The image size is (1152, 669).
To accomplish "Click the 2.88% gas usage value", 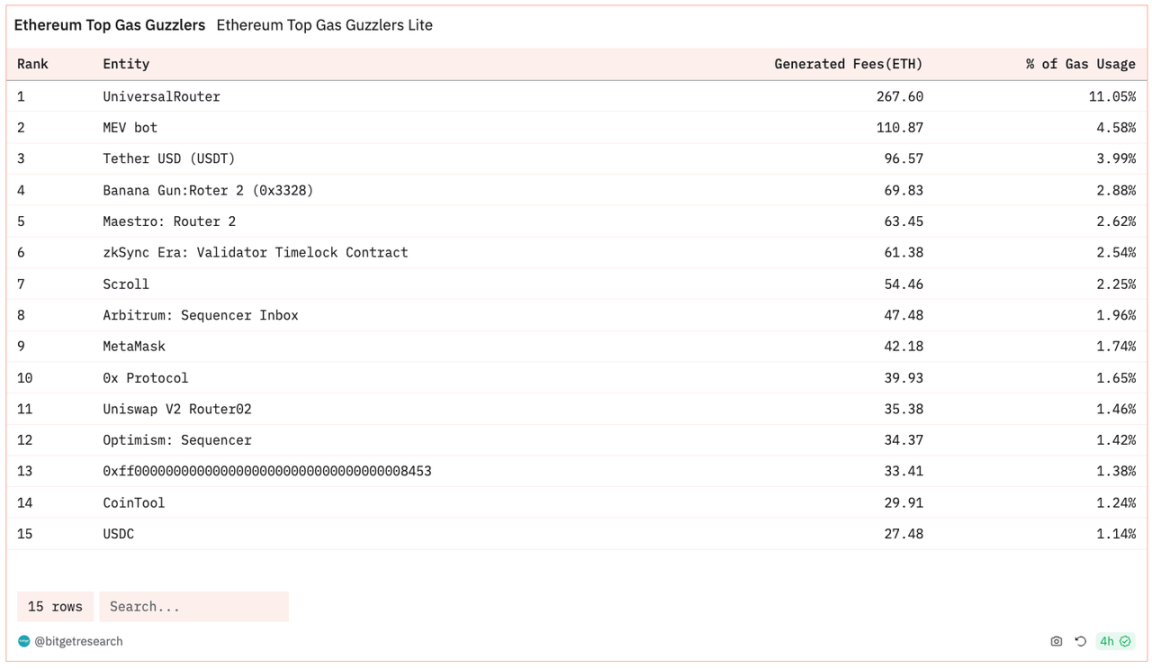I will pos(1116,190).
